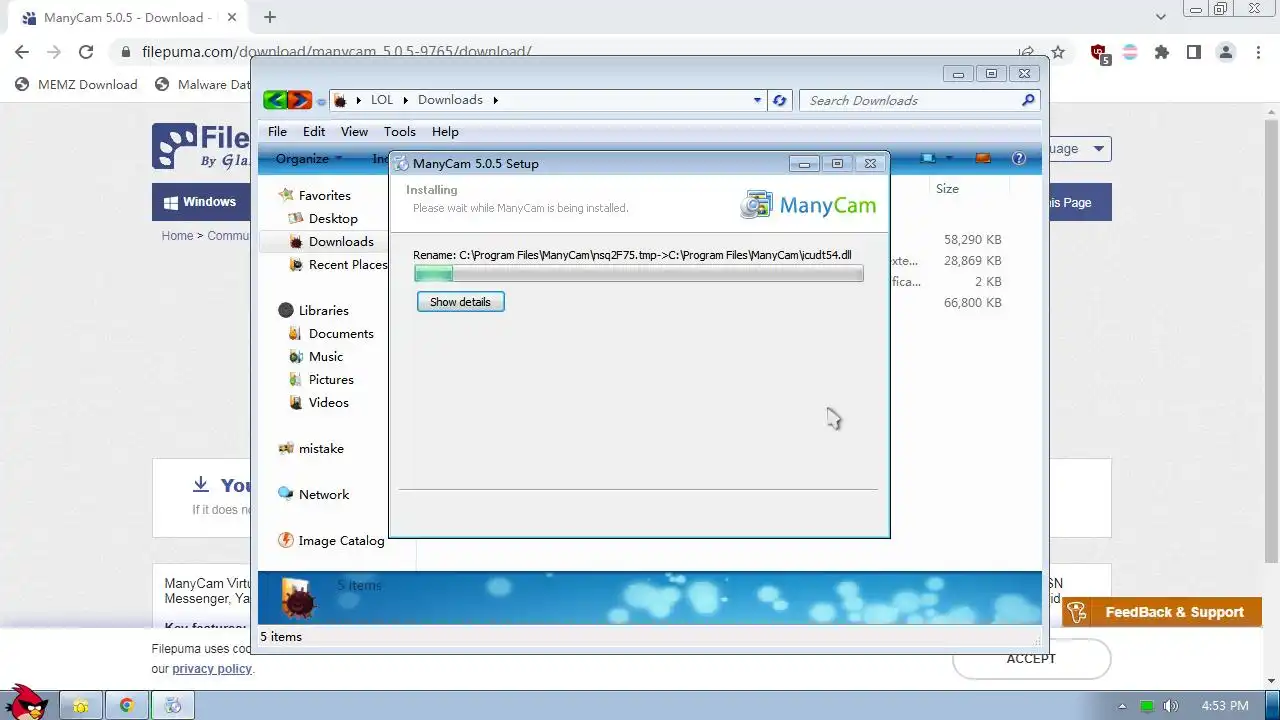This screenshot has height=720, width=1280.
Task: Click the 58,290 KB size cell
Action: tap(972, 240)
